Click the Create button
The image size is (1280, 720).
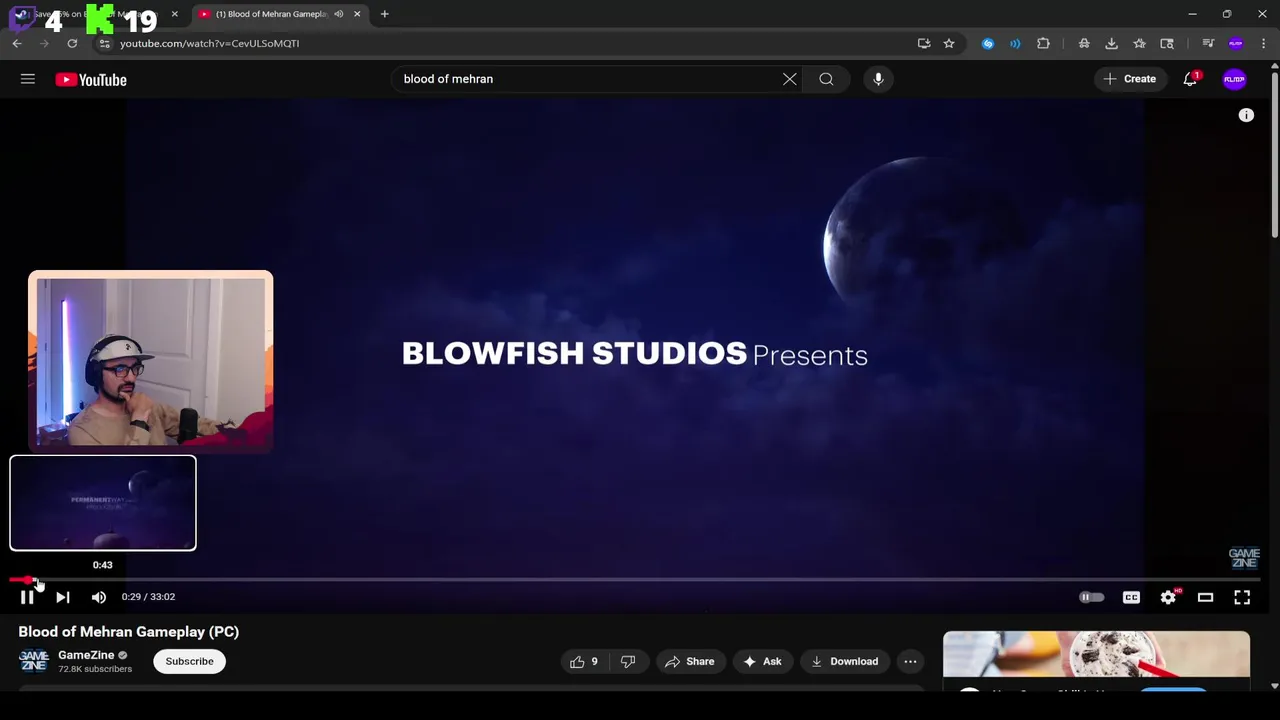(x=1130, y=79)
